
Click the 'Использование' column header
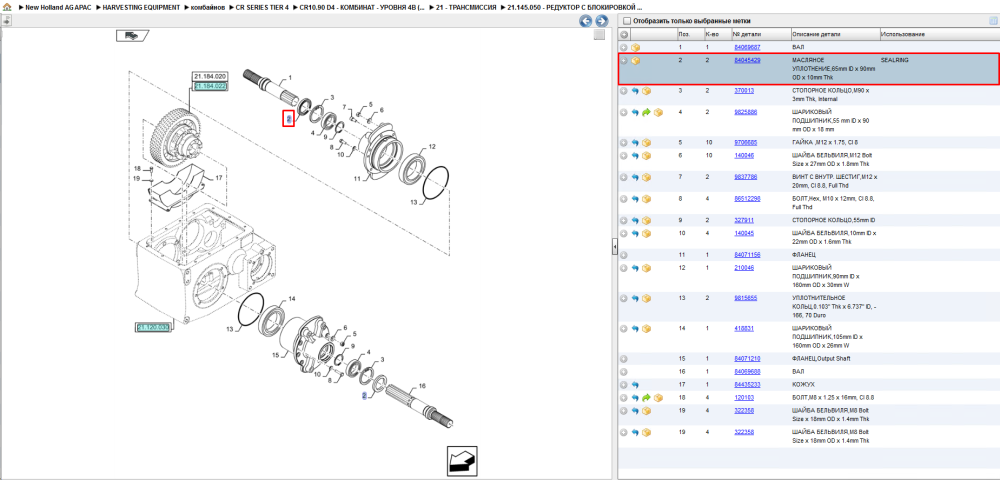[x=902, y=34]
